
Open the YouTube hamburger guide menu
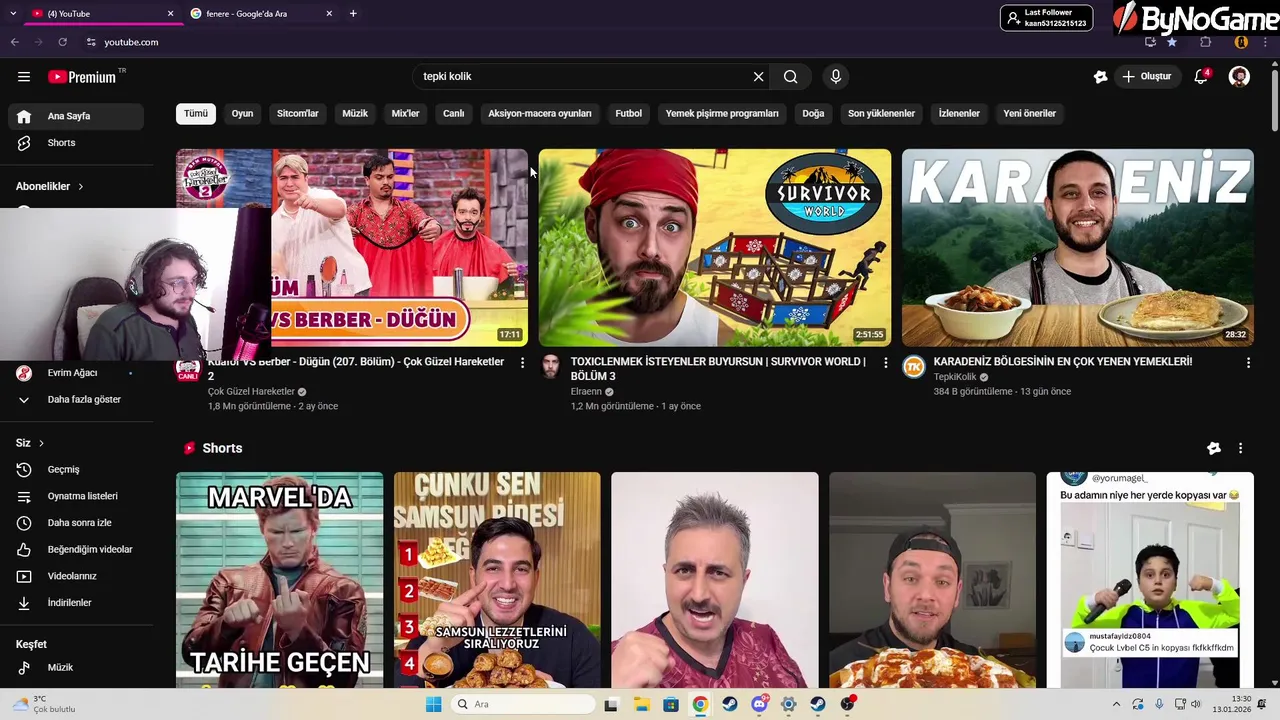coord(24,77)
